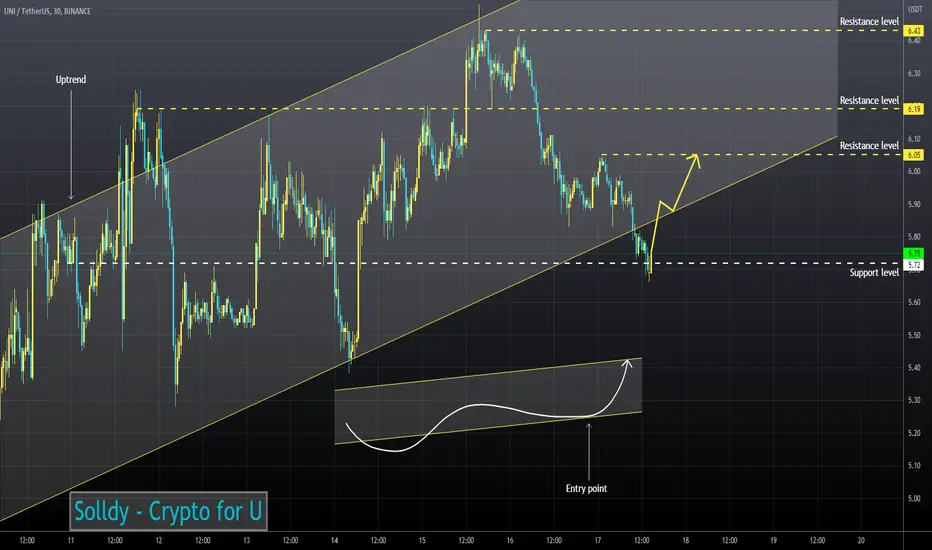Viewport: 932px width, 550px height.
Task: Click date 18 on the time axis
Action: pos(686,540)
